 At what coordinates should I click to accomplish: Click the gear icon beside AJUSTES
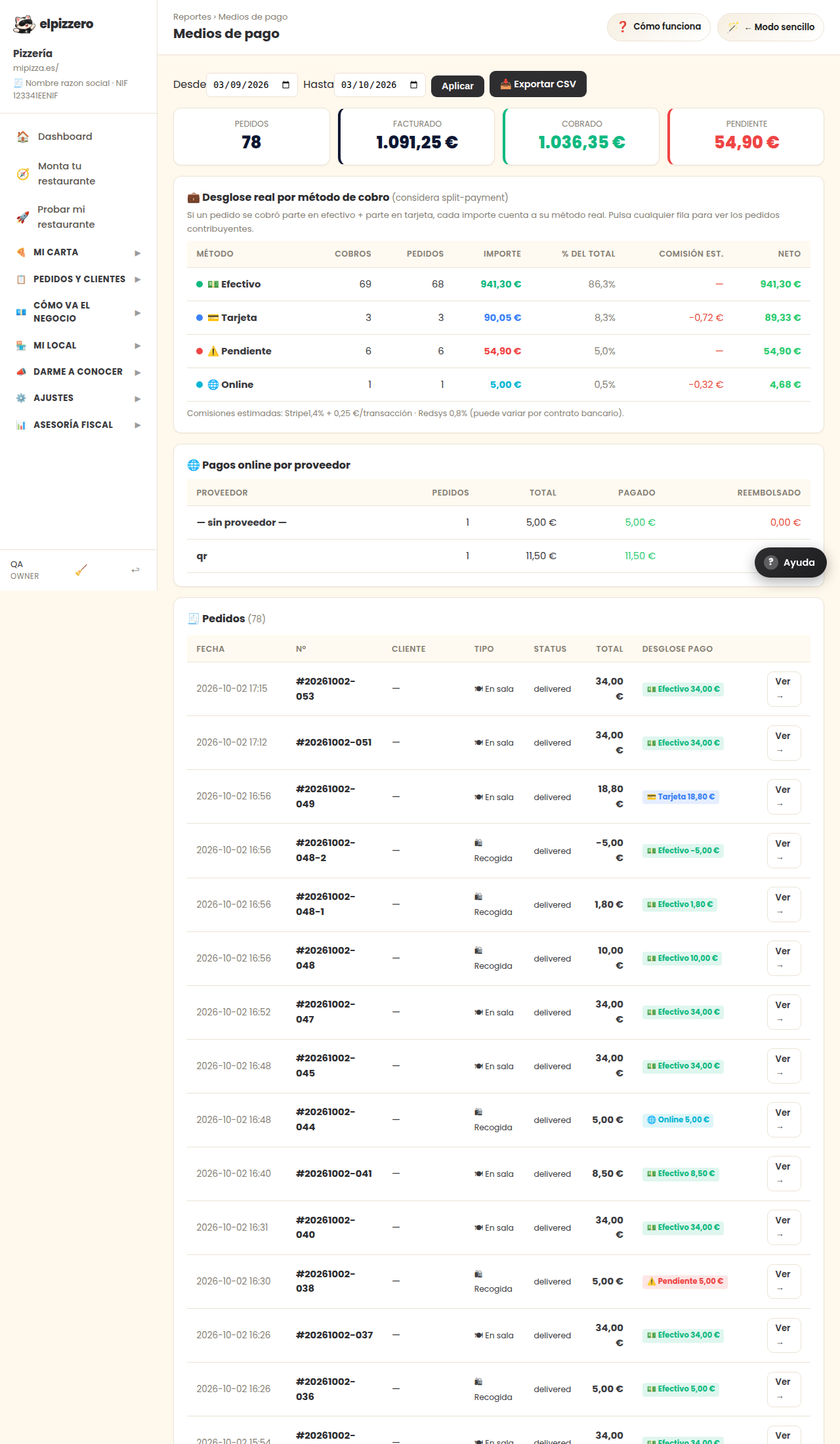point(21,398)
